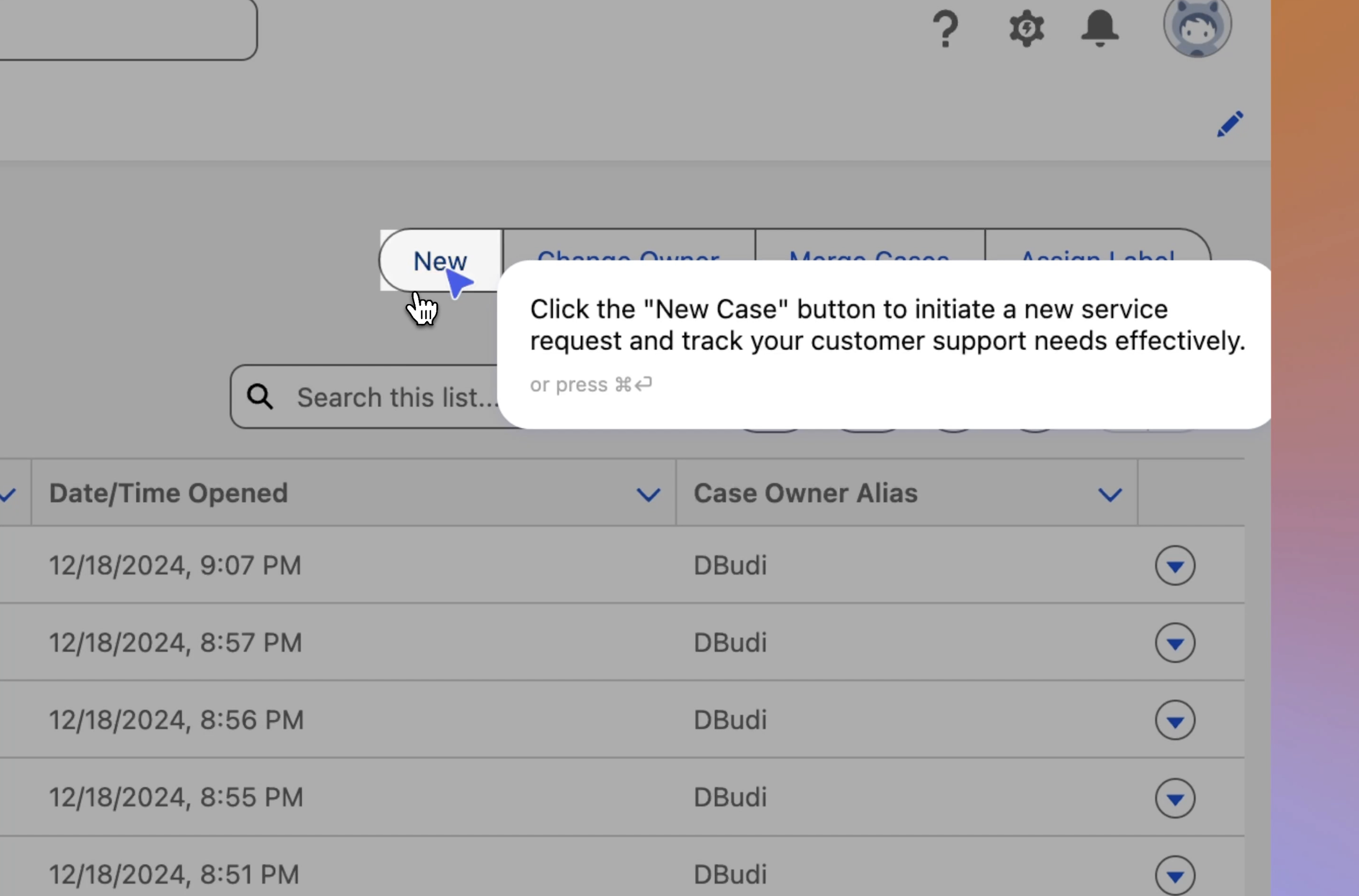Sort by the Date/Time Opened column header
Image resolution: width=1359 pixels, height=896 pixels.
(x=168, y=493)
